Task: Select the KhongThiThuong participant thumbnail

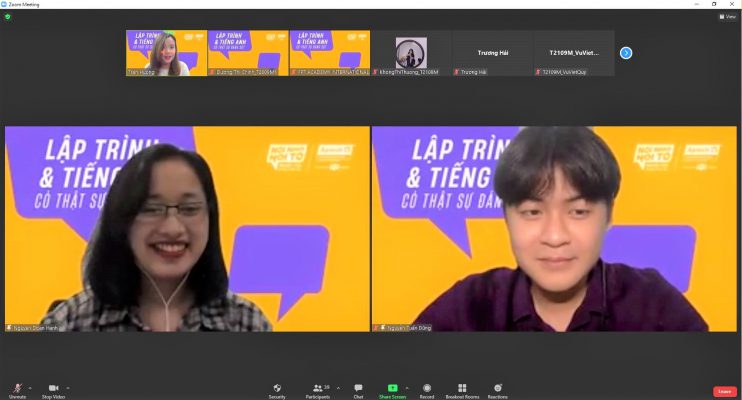Action: point(410,52)
